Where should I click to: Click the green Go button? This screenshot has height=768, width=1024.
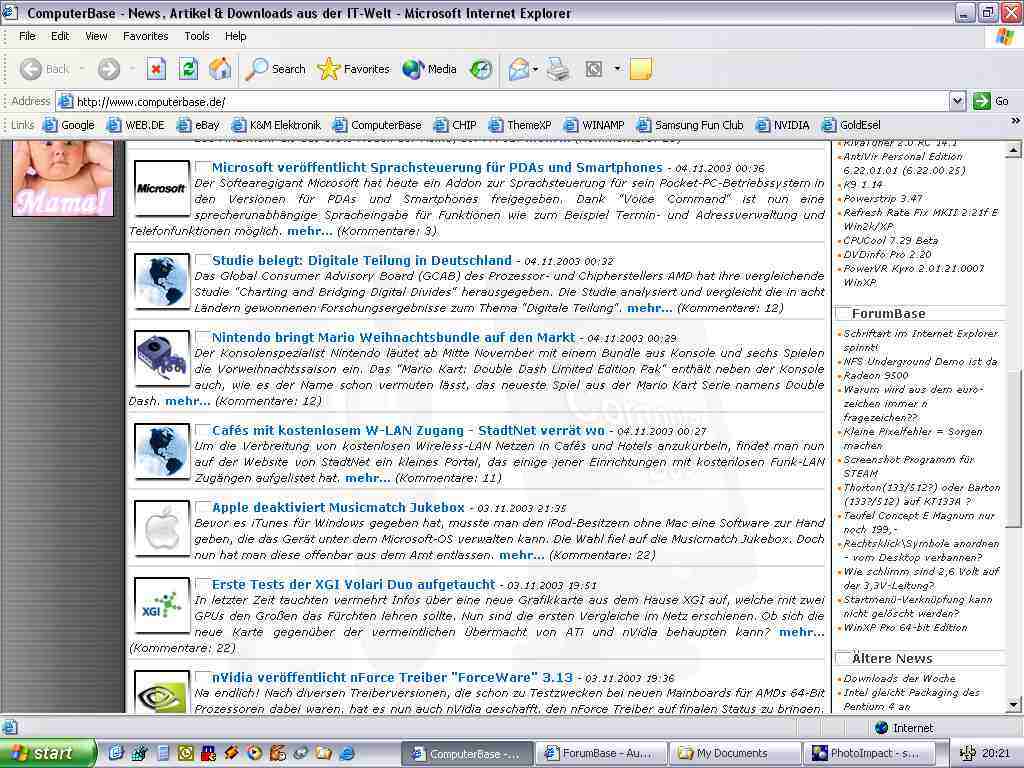991,101
